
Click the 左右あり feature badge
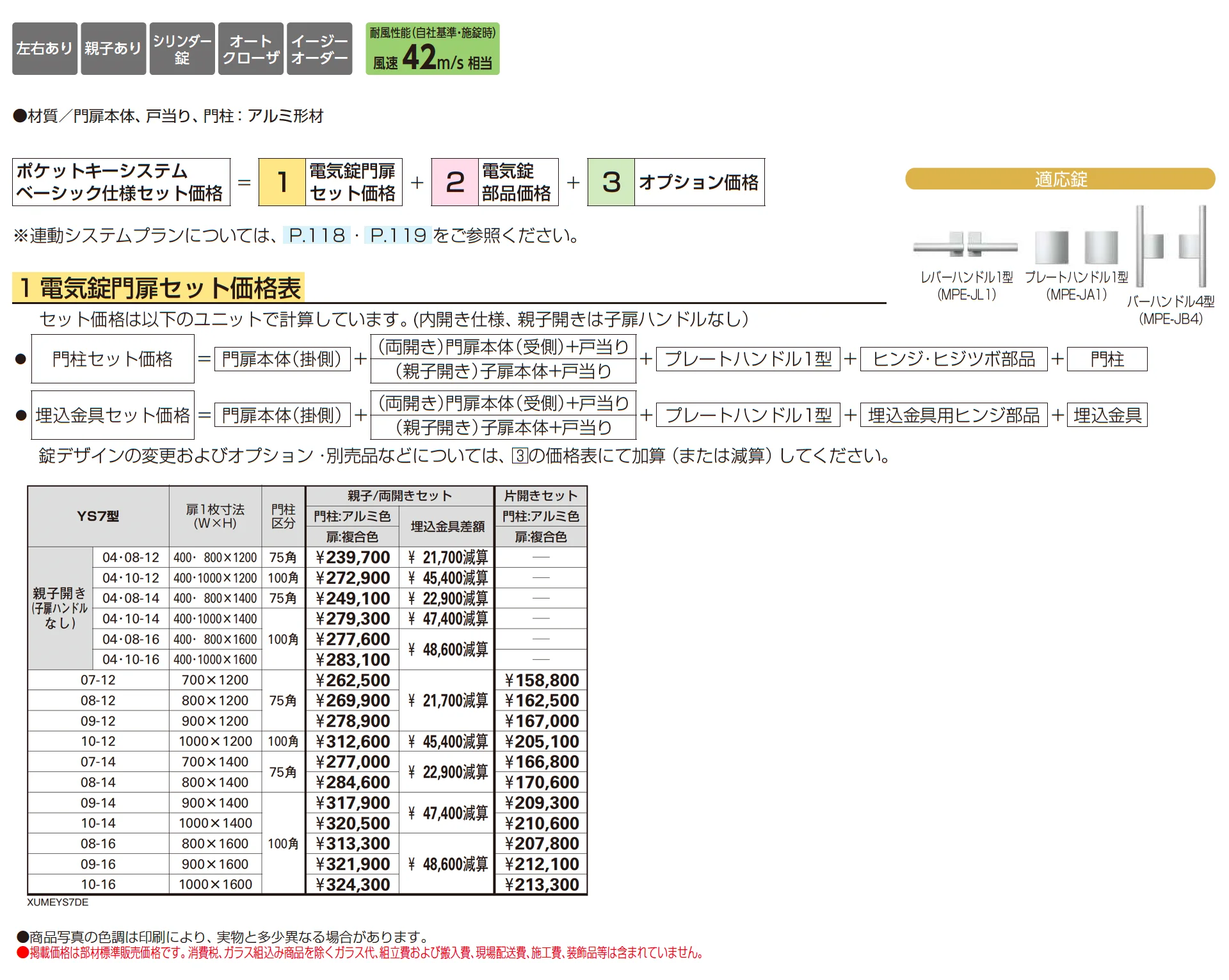tap(45, 49)
